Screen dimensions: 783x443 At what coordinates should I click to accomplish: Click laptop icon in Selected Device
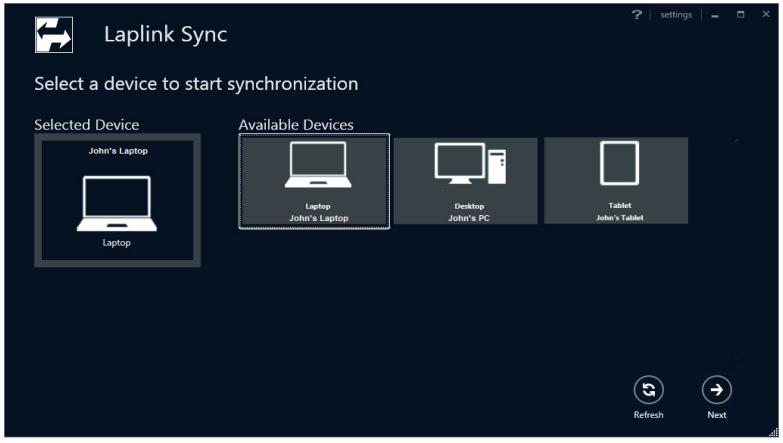pos(117,203)
